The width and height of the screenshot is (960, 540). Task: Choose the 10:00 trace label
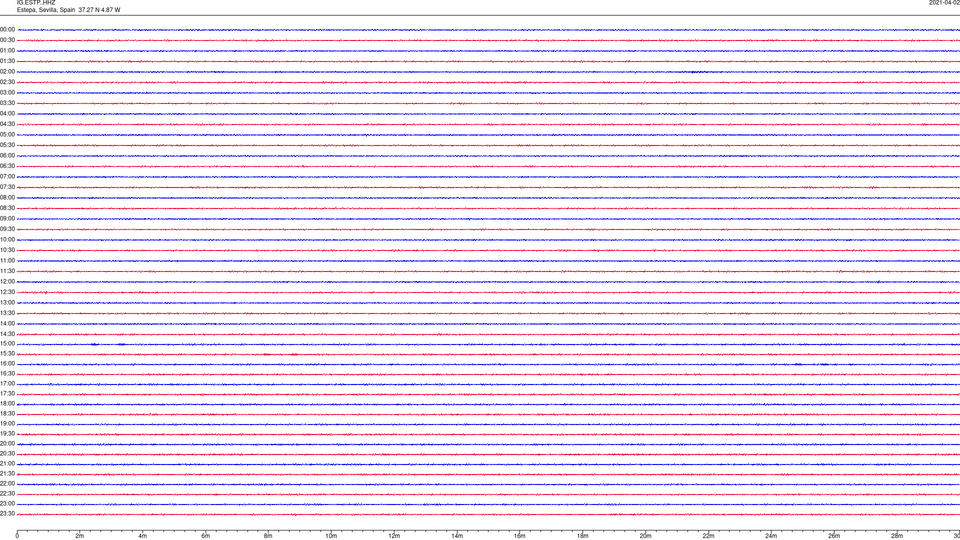tap(7, 240)
